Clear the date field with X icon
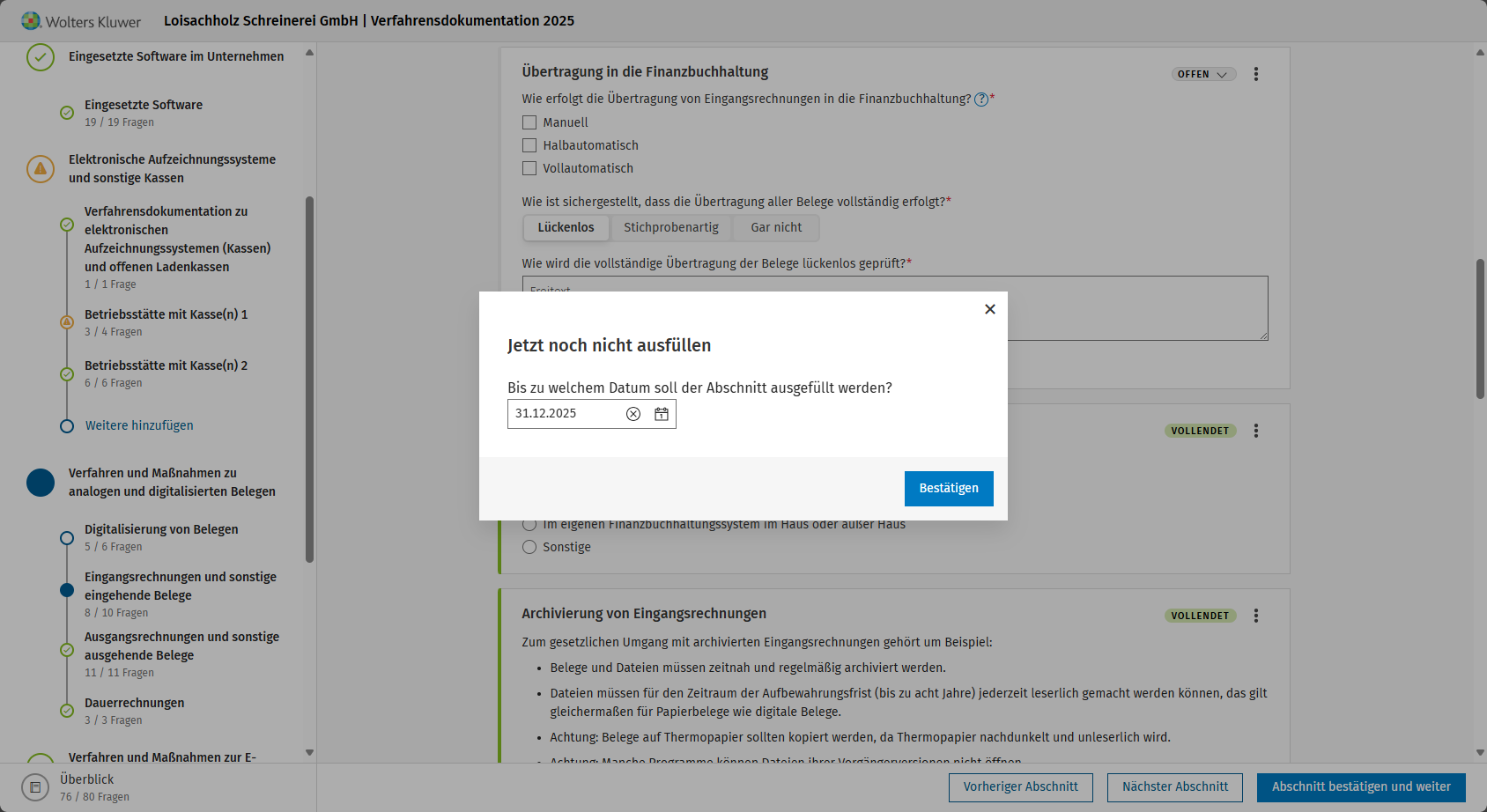This screenshot has width=1487, height=812. (x=633, y=414)
